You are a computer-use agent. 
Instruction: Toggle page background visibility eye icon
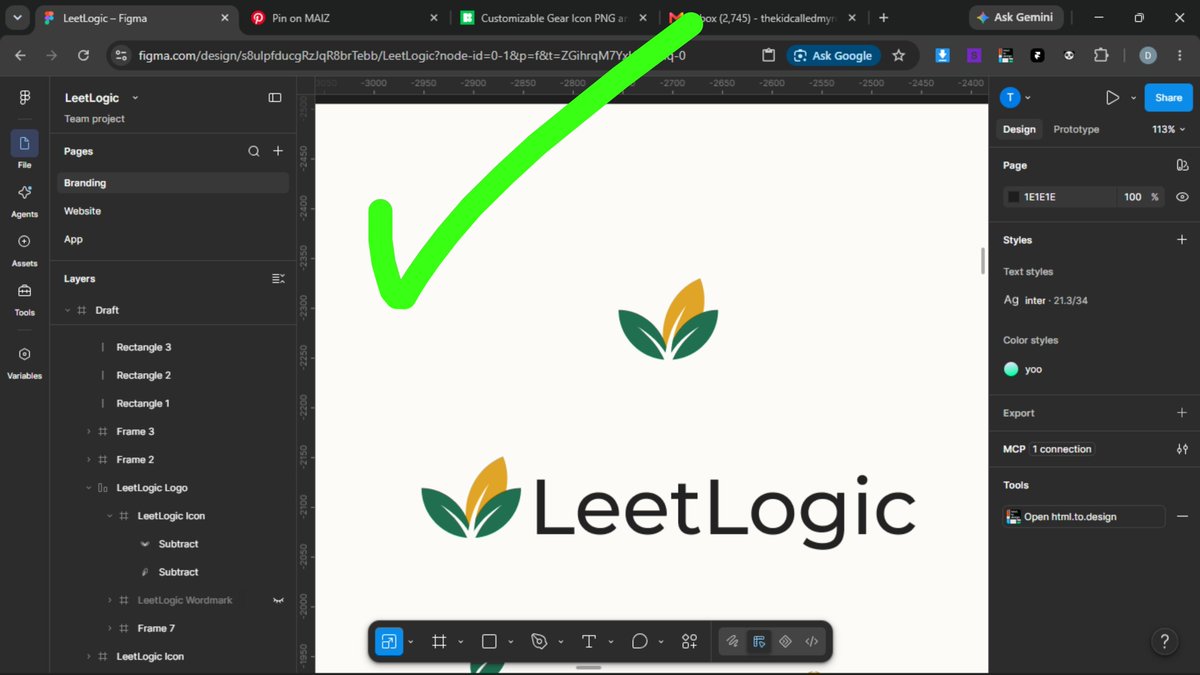[x=1182, y=197]
